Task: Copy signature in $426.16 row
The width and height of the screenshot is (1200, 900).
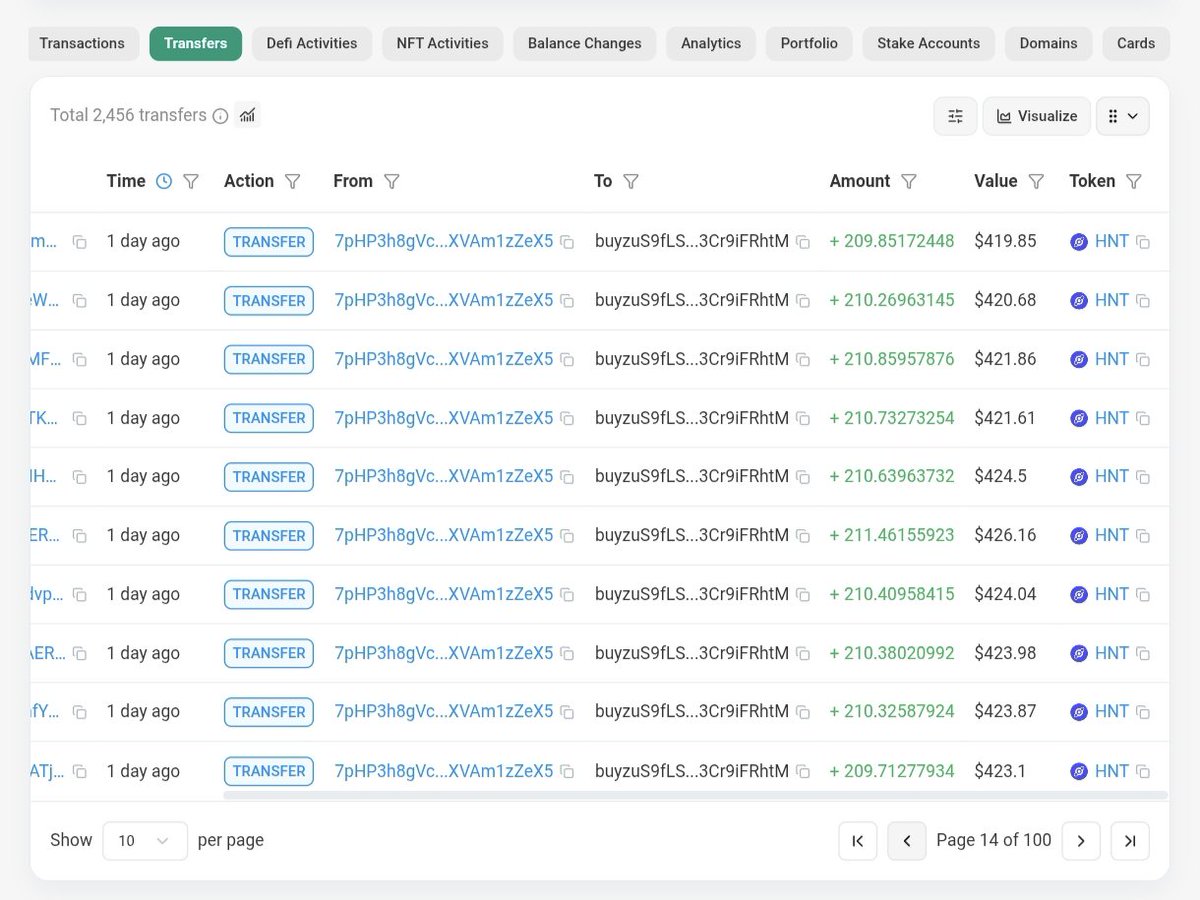Action: click(79, 537)
